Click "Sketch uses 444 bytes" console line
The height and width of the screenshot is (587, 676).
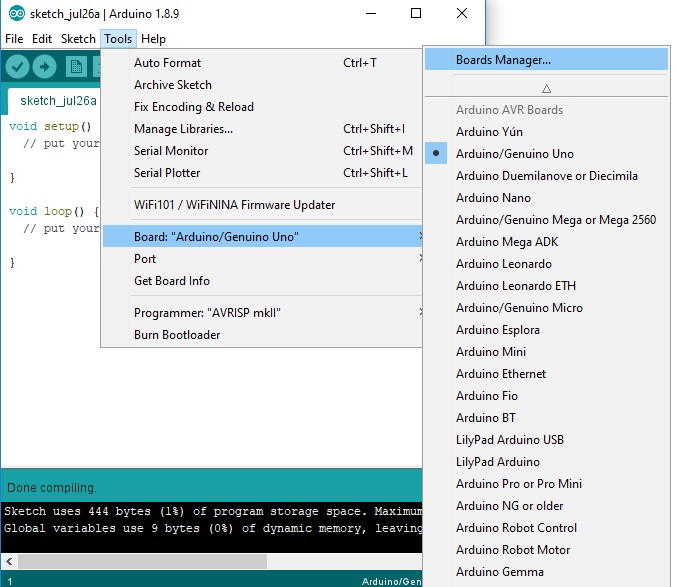(x=213, y=511)
